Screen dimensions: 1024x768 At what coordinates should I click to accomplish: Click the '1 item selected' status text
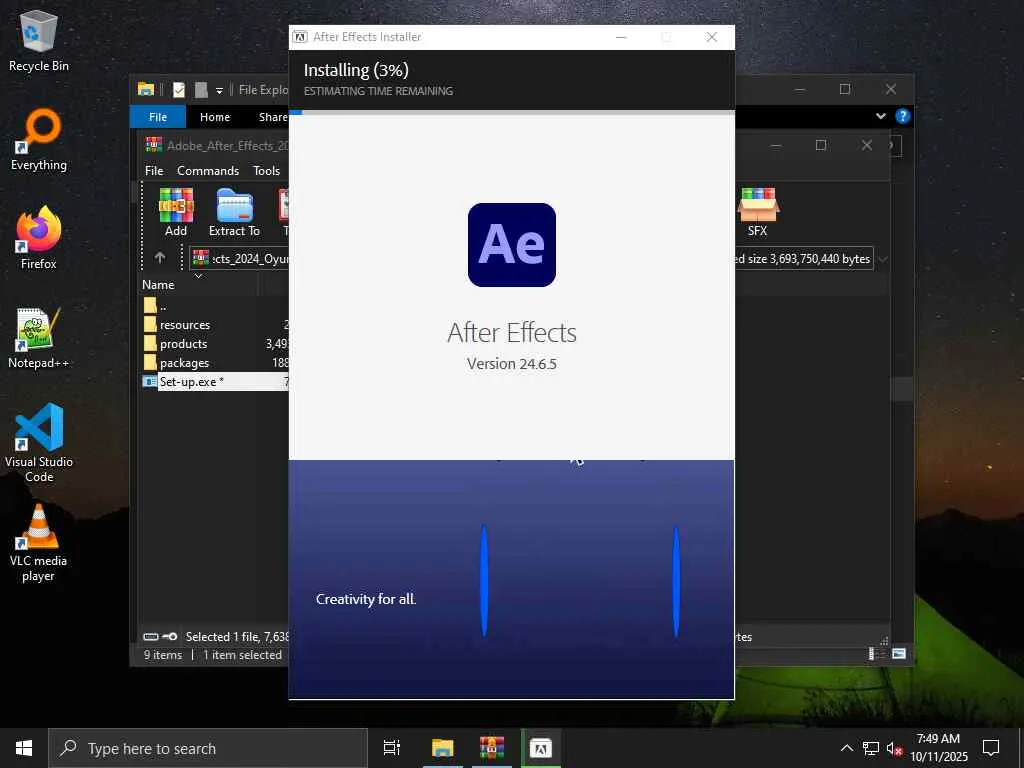tap(242, 654)
